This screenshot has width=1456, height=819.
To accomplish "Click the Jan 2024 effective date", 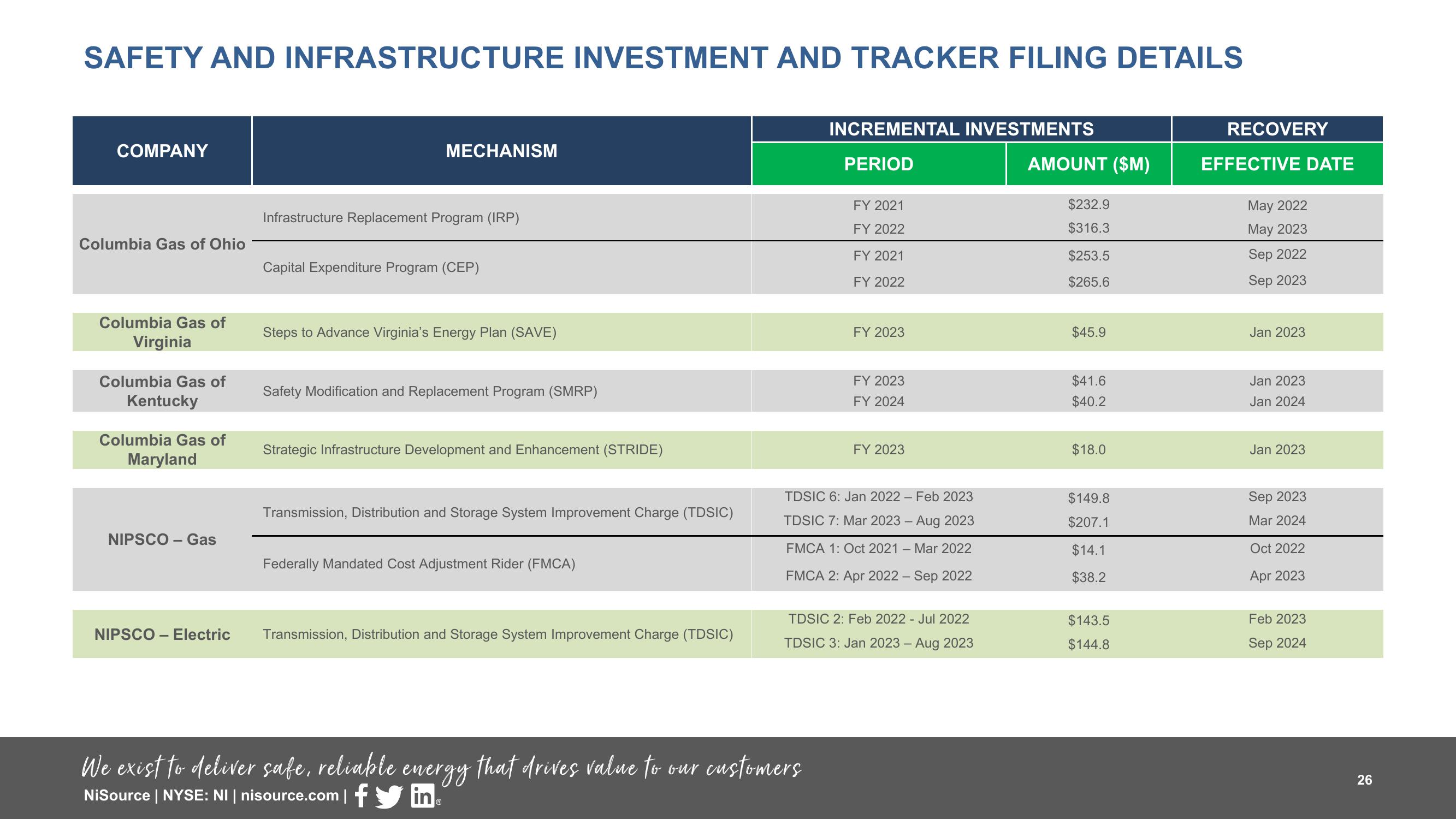I will [x=1277, y=402].
